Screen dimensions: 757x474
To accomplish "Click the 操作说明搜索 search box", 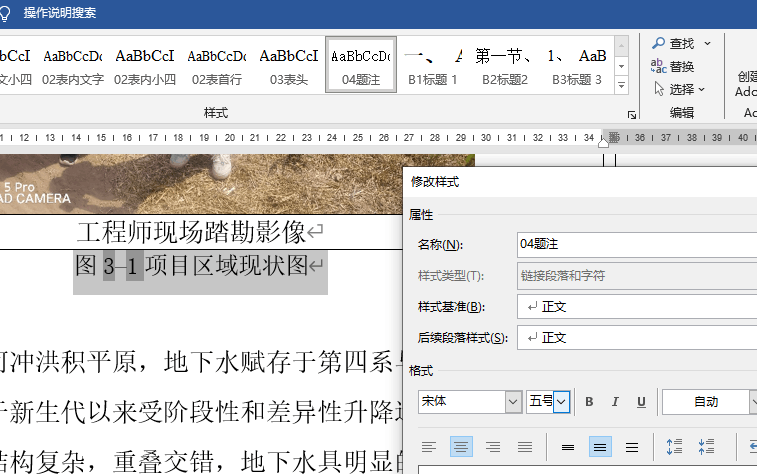I will 60,13.
